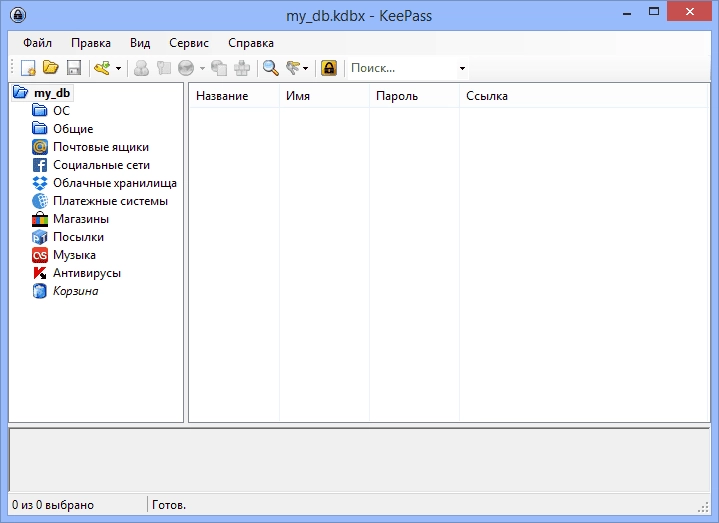
Task: Select the ОС group
Action: coord(61,111)
